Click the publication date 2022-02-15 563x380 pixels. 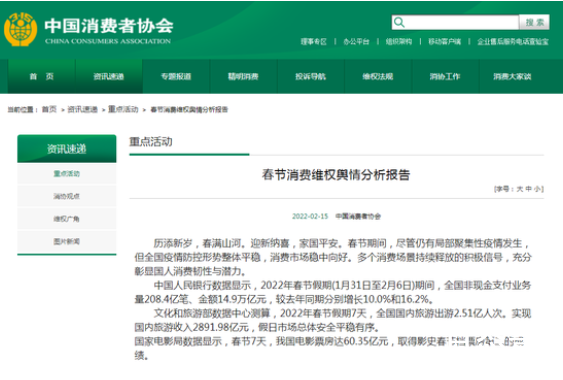(x=310, y=216)
